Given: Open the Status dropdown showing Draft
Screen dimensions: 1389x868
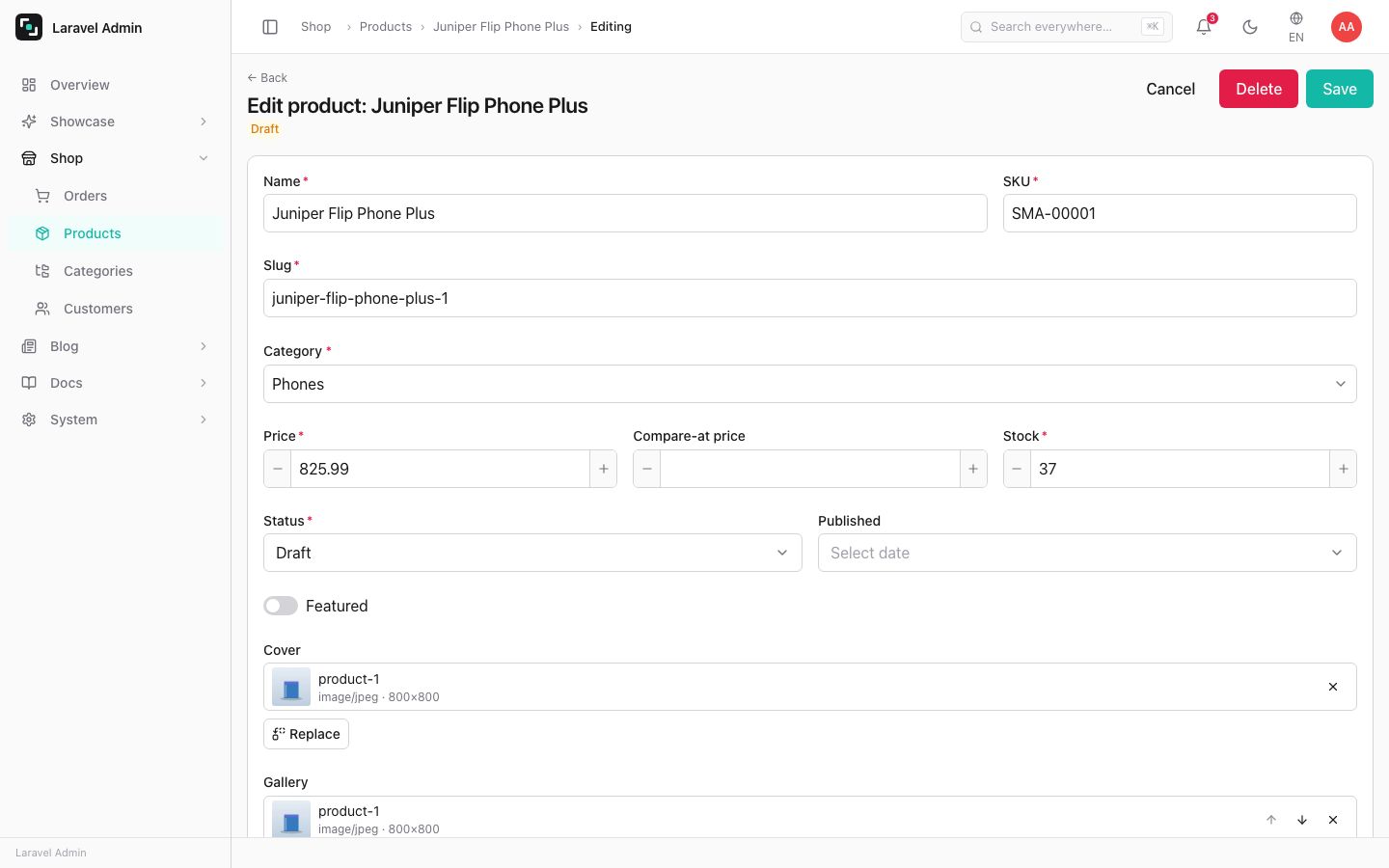Looking at the screenshot, I should [532, 553].
